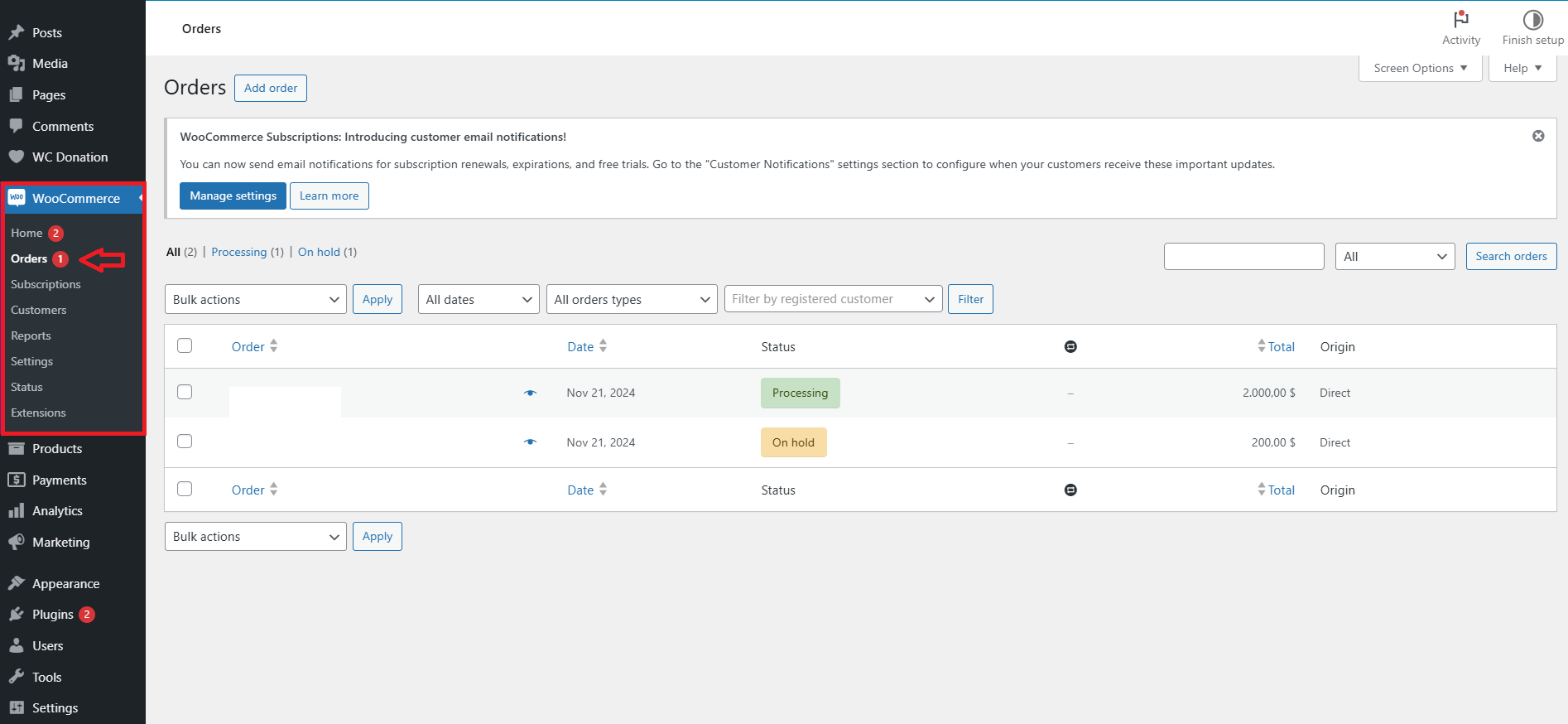Click the Media icon in sidebar
Image resolution: width=1568 pixels, height=724 pixels.
click(16, 63)
